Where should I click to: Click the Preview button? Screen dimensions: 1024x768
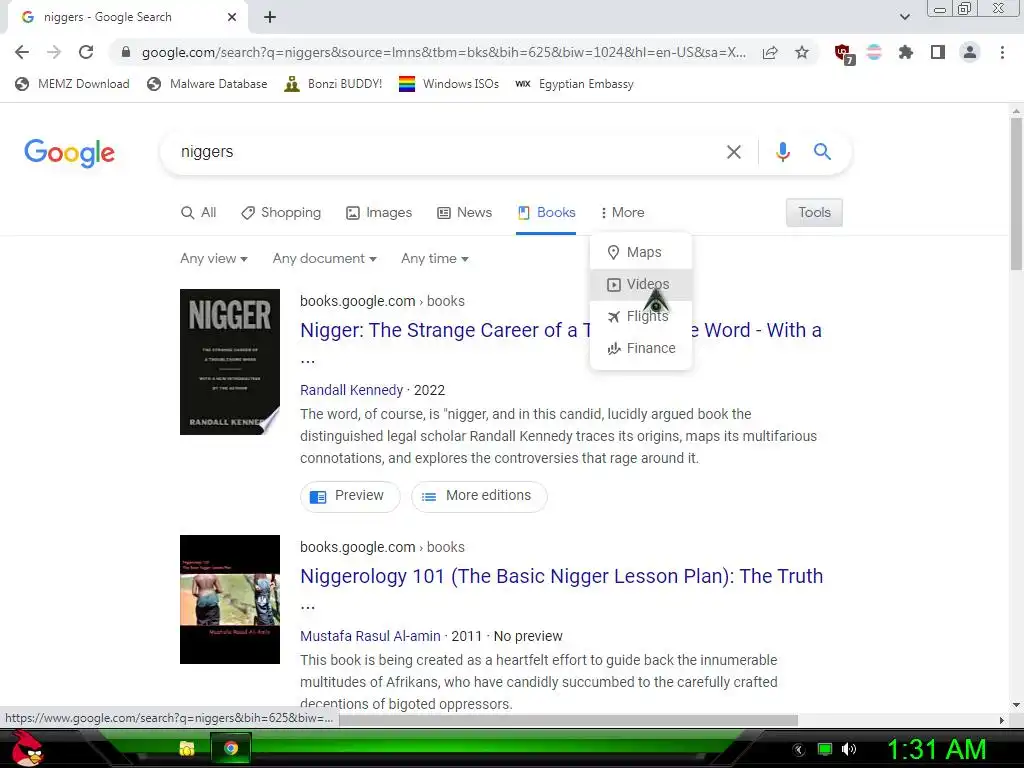[x=350, y=496]
